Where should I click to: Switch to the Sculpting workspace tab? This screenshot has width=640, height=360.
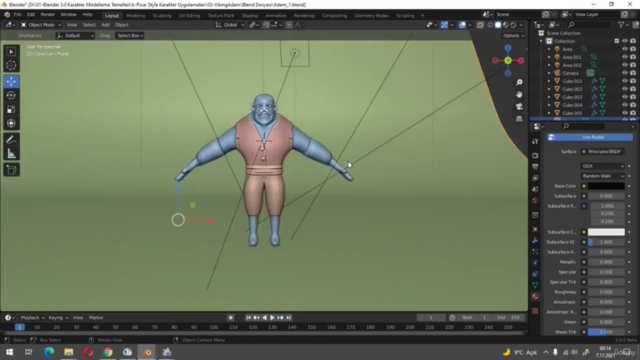click(162, 16)
